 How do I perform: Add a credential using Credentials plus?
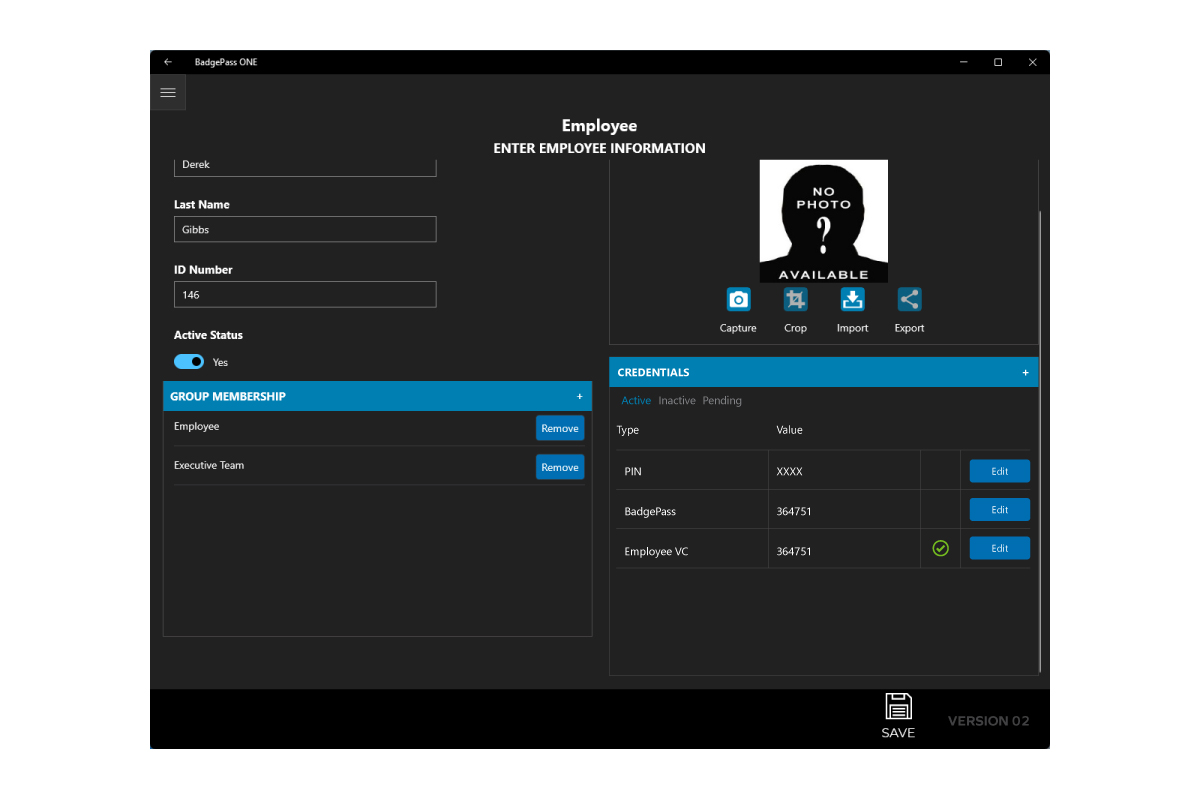pyautogui.click(x=1025, y=373)
